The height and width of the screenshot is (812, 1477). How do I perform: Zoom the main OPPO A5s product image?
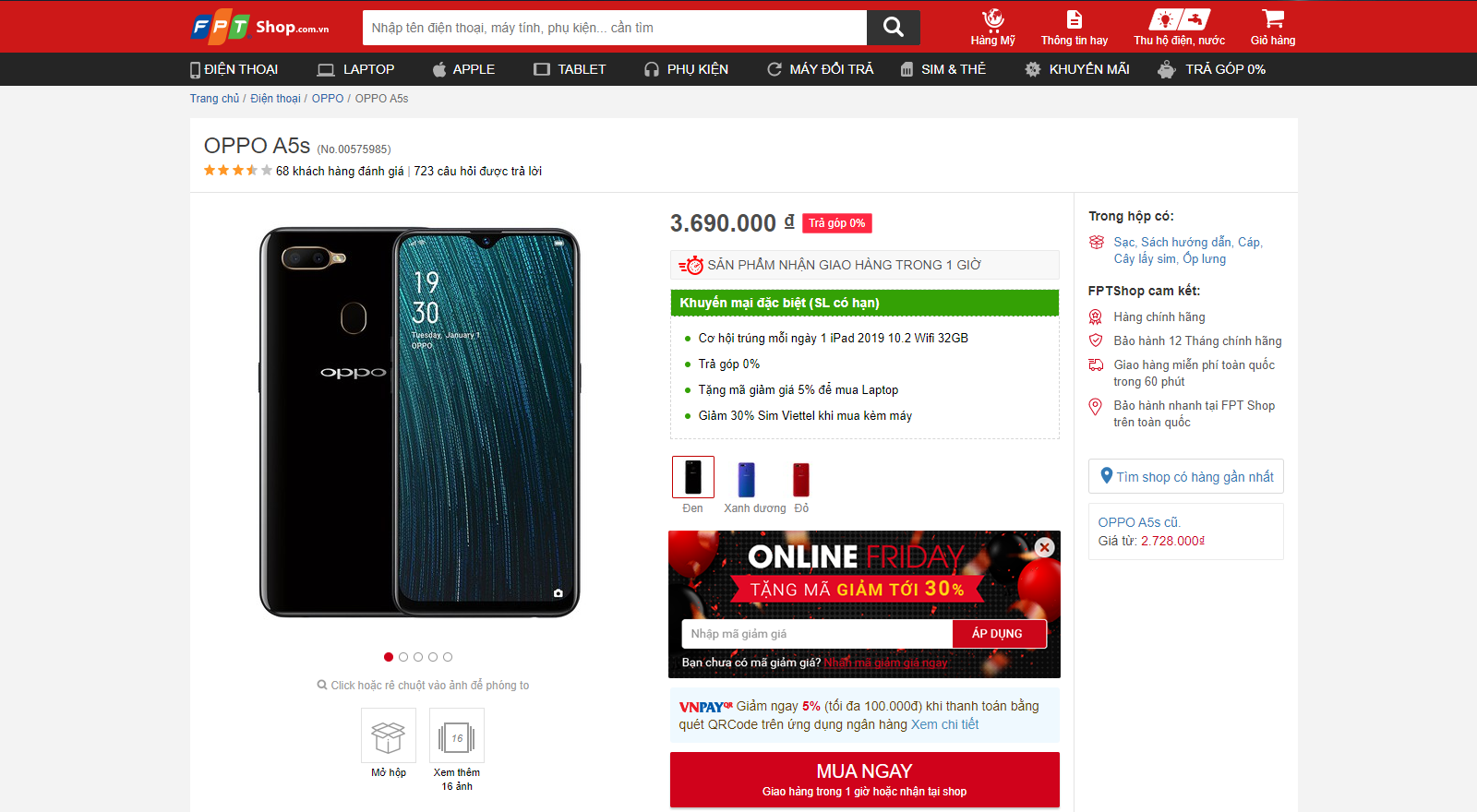420,423
